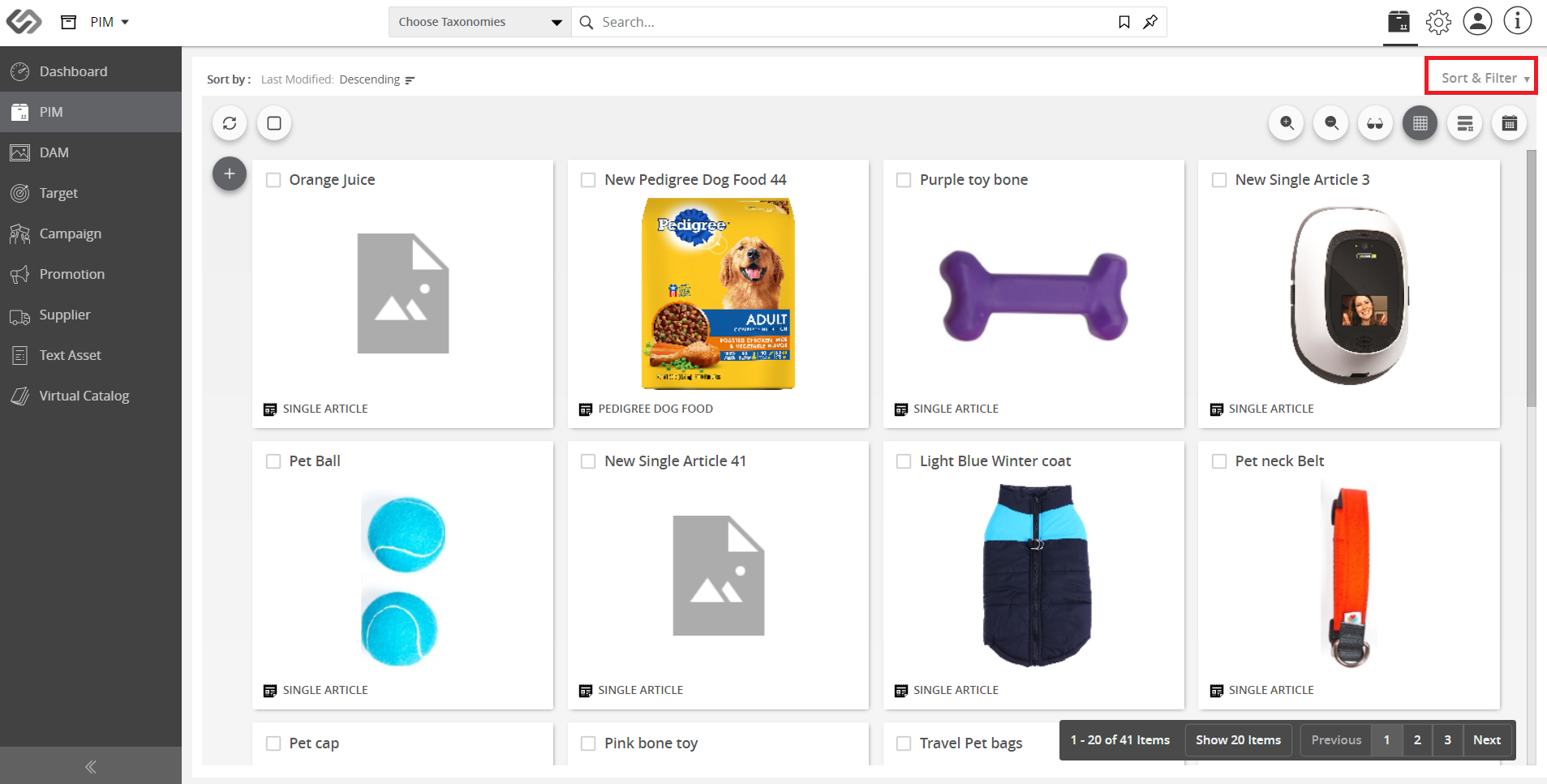Image resolution: width=1547 pixels, height=784 pixels.
Task: Switch to grid view
Action: tap(1420, 123)
